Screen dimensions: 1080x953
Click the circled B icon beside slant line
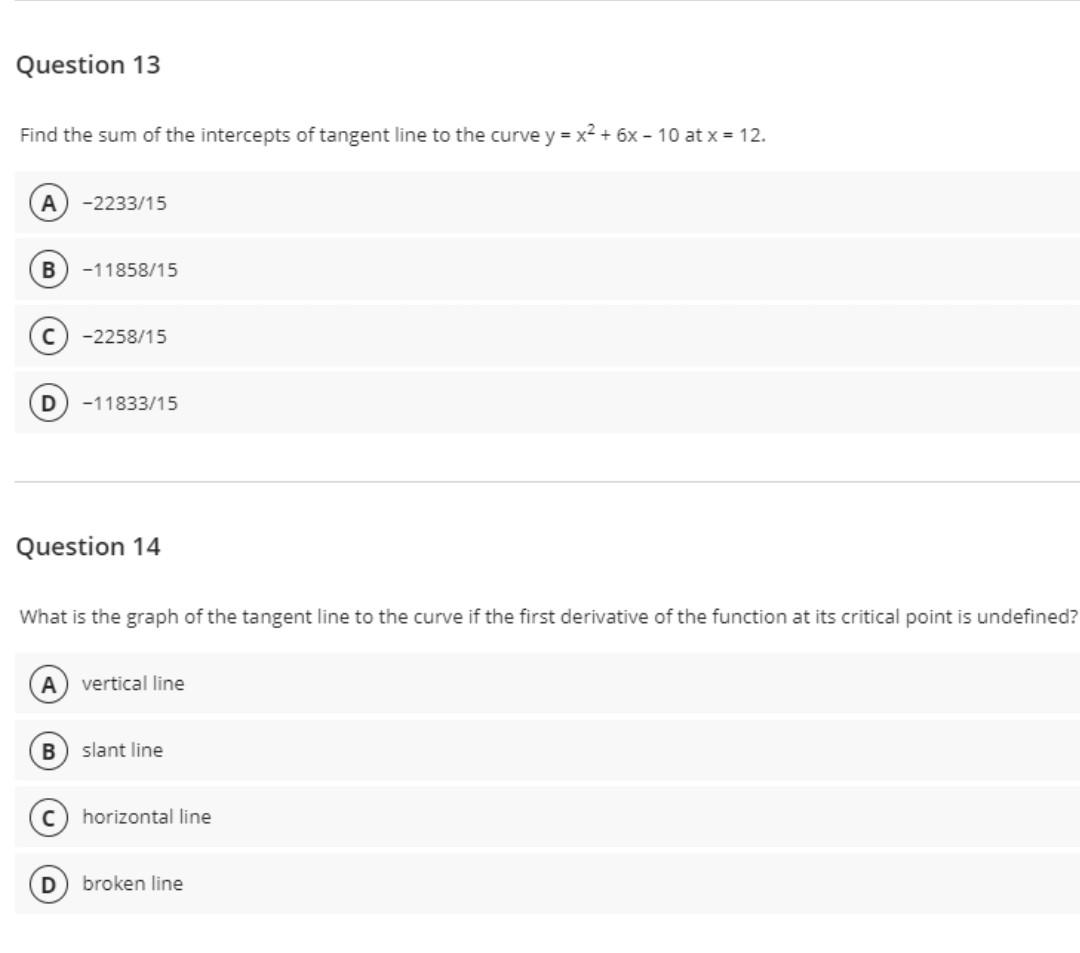46,750
